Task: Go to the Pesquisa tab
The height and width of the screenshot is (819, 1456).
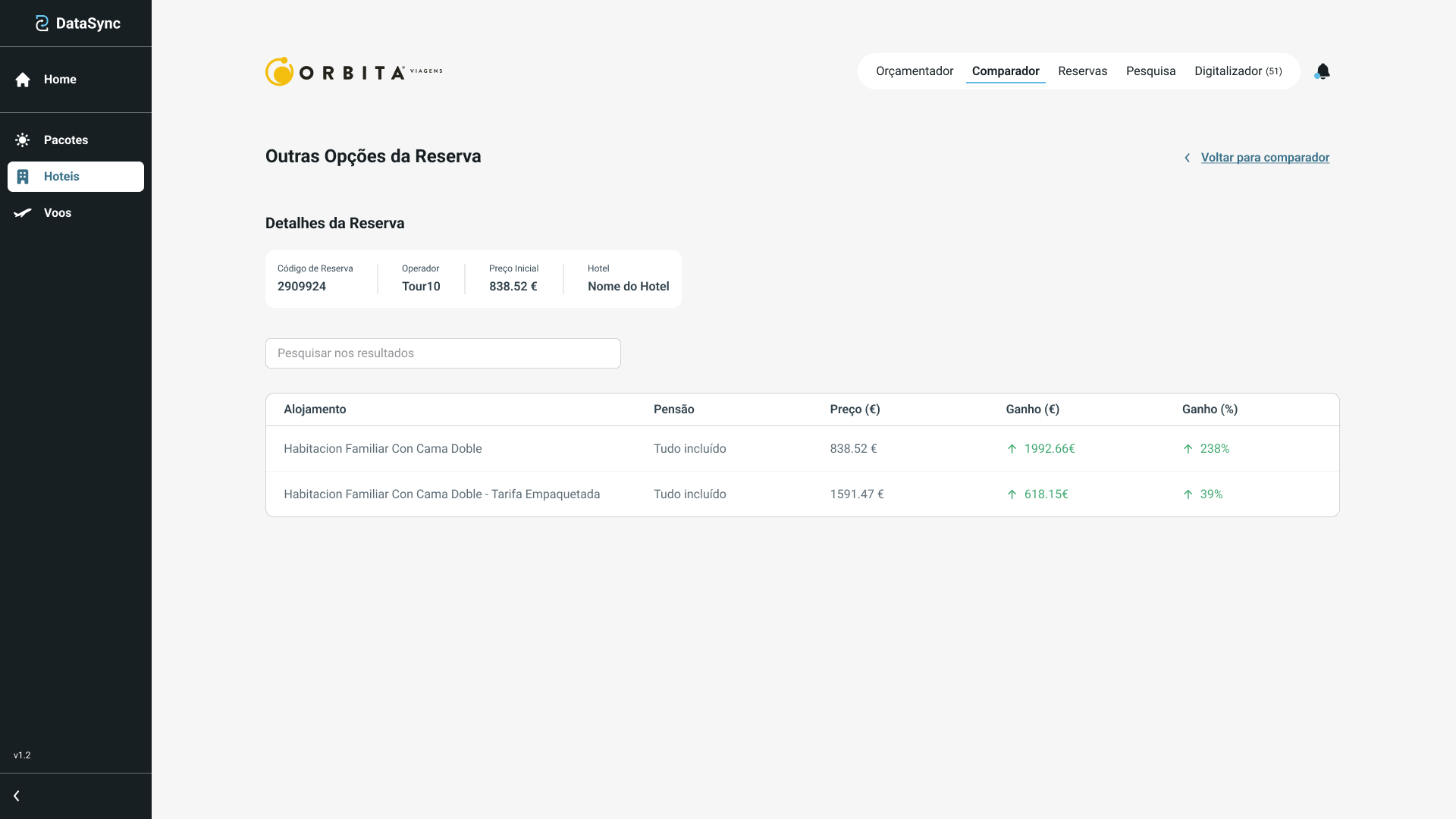Action: [1150, 71]
